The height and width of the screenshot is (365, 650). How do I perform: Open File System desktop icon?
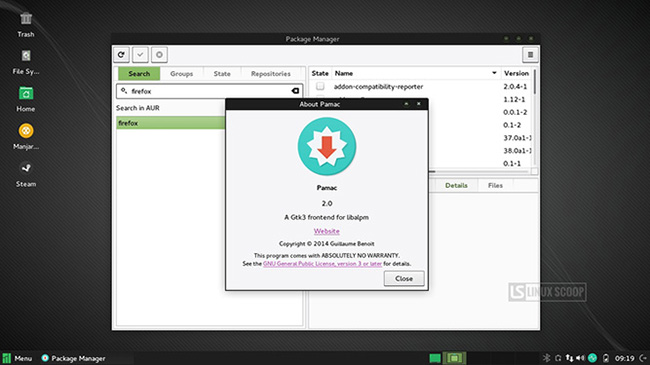tap(26, 62)
